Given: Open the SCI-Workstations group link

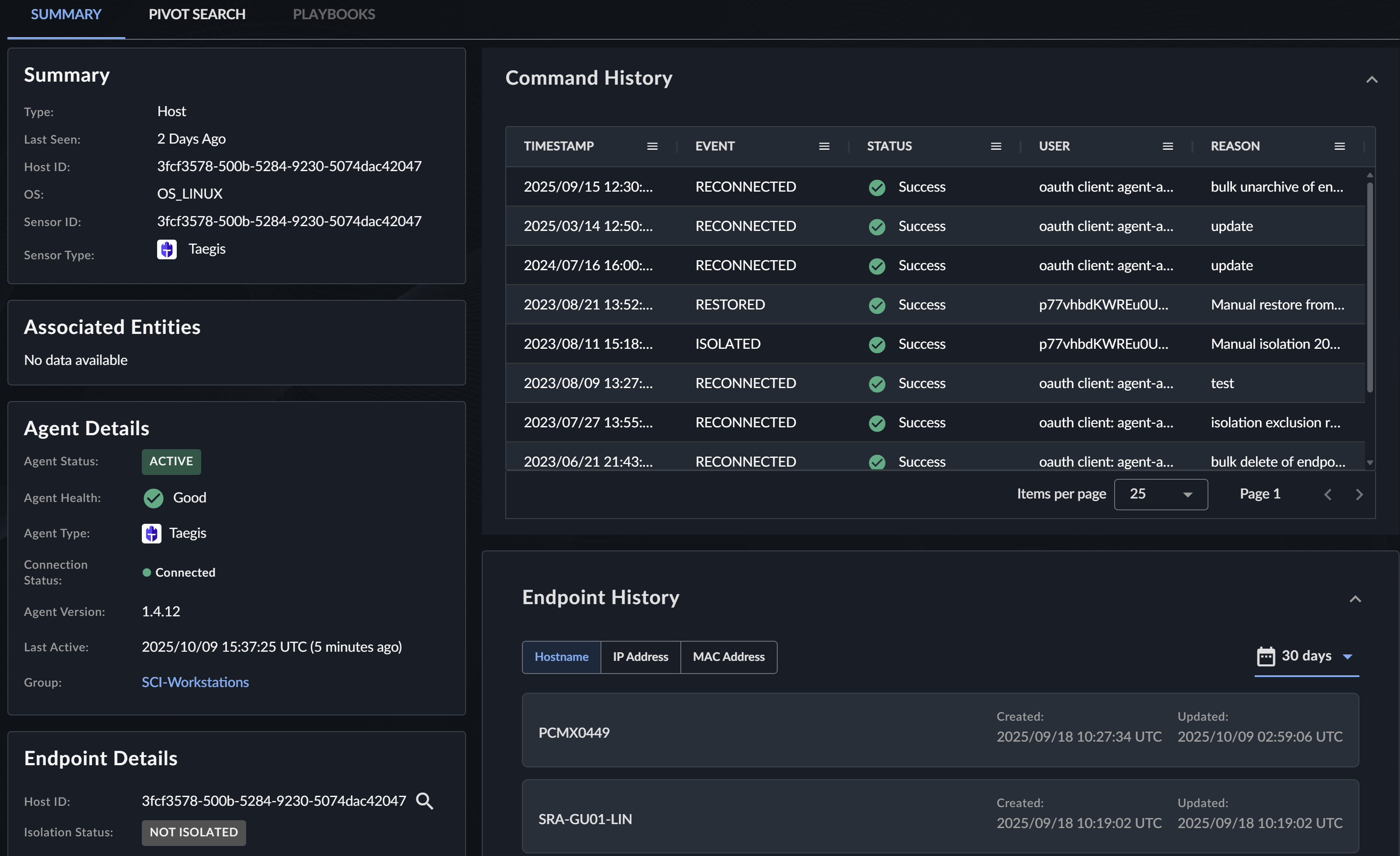Looking at the screenshot, I should point(195,682).
